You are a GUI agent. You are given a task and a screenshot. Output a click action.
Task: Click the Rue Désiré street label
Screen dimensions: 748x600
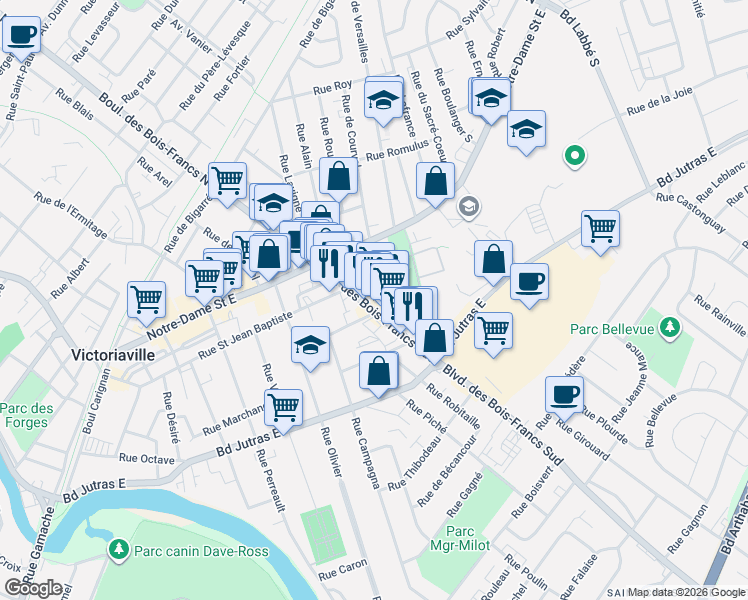[171, 417]
